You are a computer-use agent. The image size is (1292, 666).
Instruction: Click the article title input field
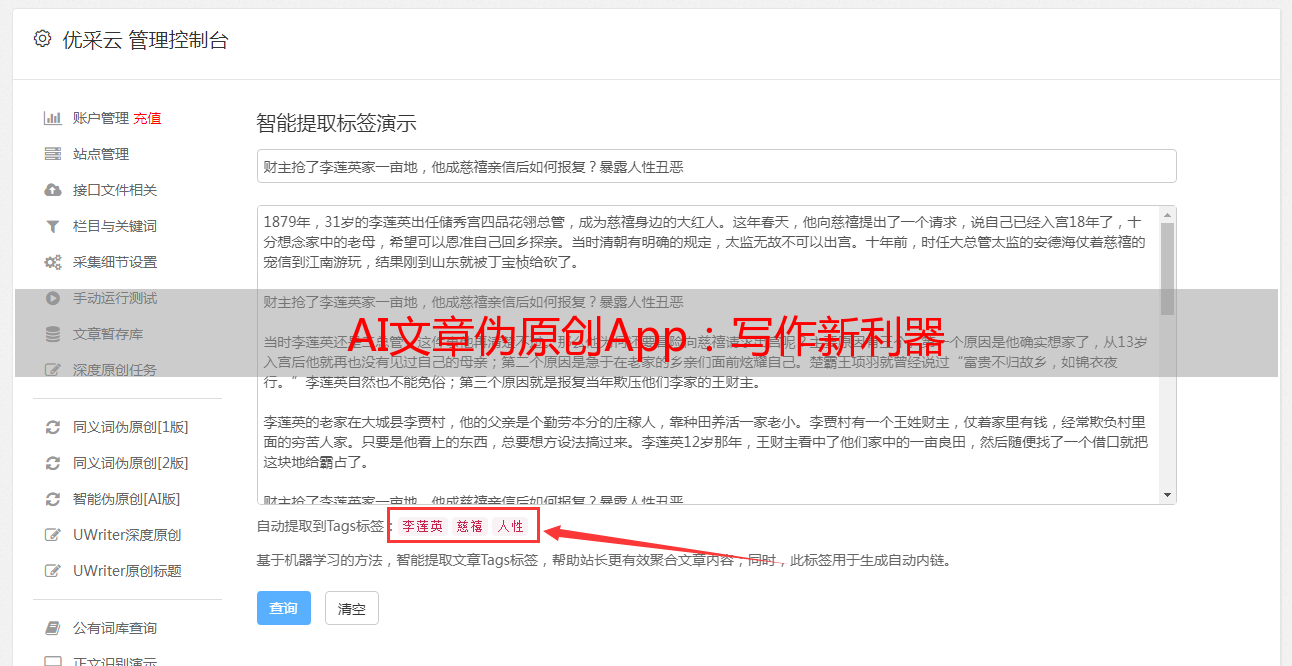point(716,166)
